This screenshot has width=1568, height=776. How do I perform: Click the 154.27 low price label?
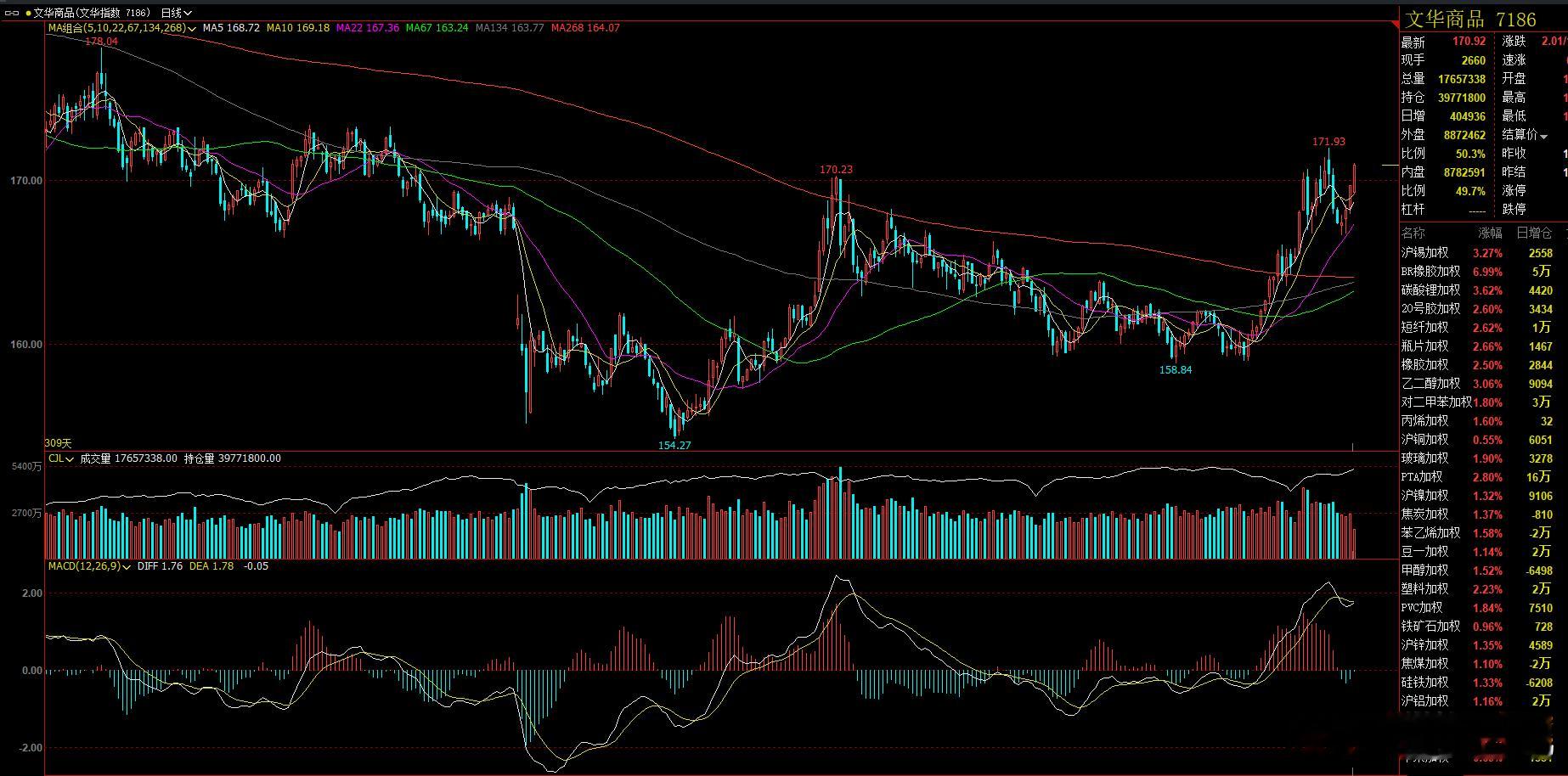pyautogui.click(x=675, y=445)
